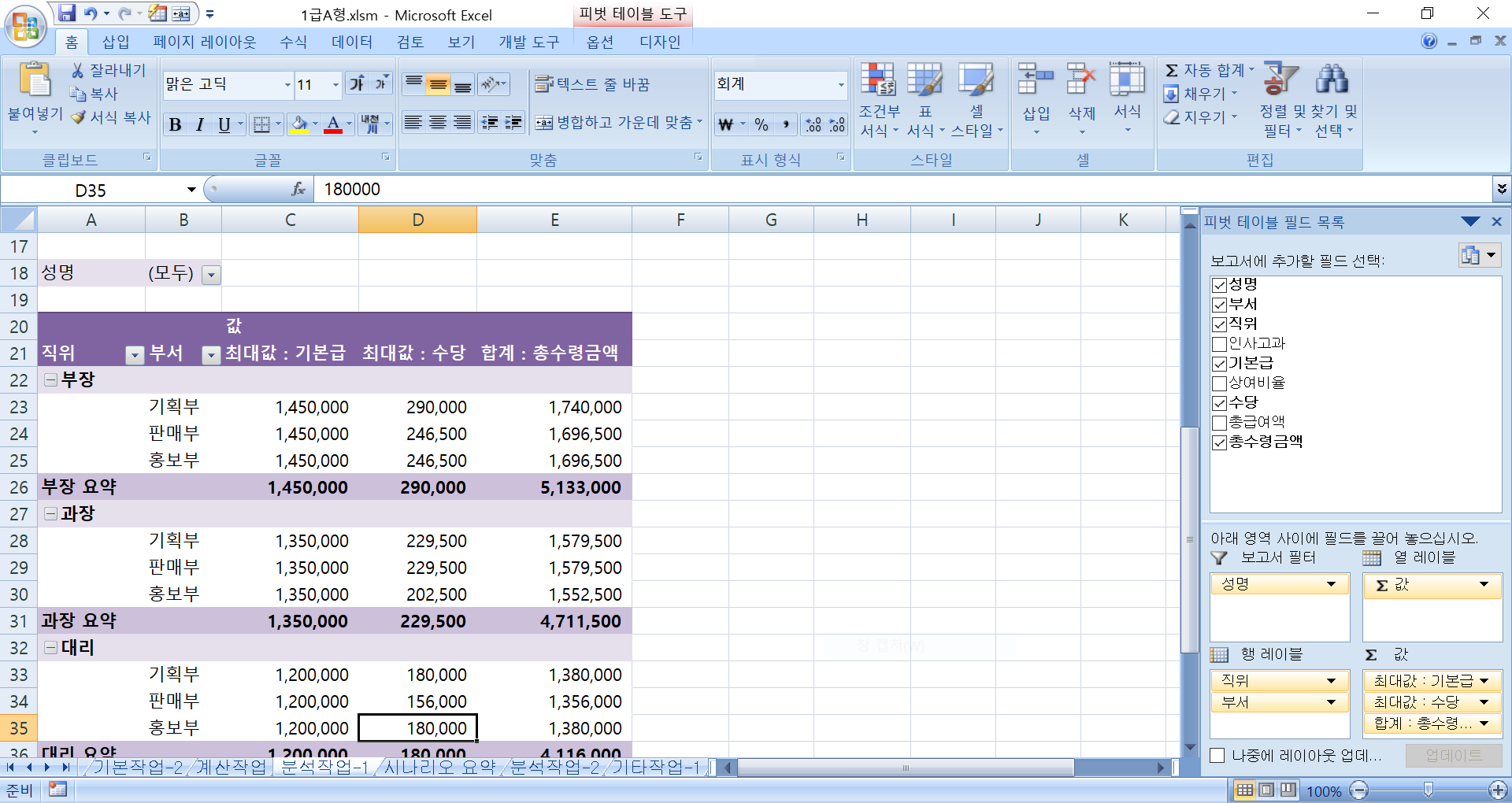Click the Cut scissors icon
This screenshot has width=1512, height=803.
pos(78,71)
